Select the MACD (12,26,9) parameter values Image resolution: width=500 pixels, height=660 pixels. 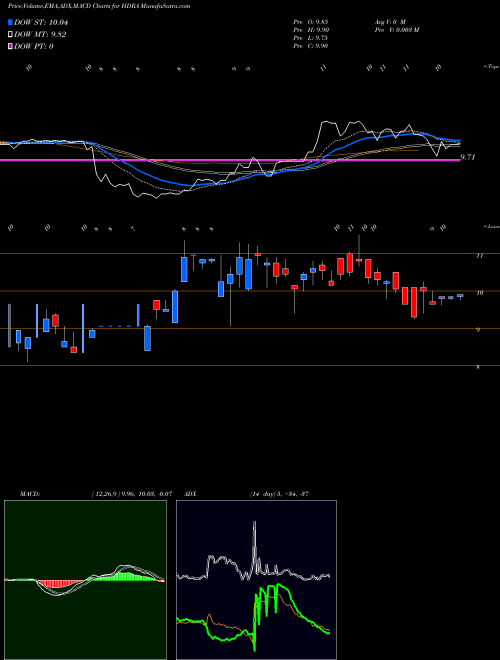[x=131, y=494]
